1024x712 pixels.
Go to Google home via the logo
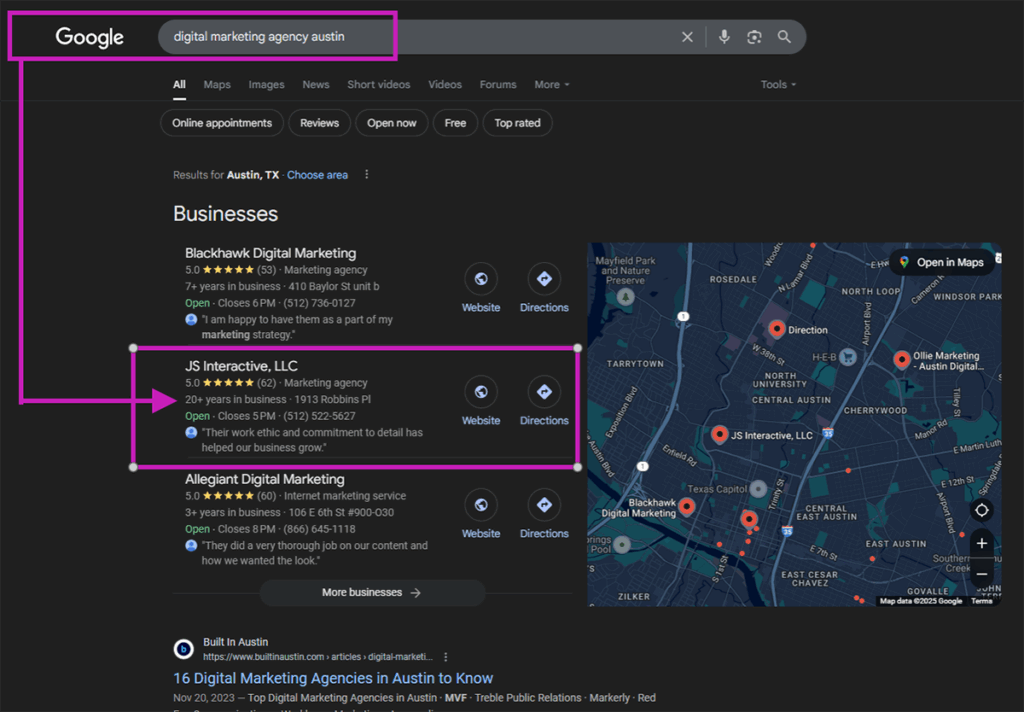tap(89, 37)
